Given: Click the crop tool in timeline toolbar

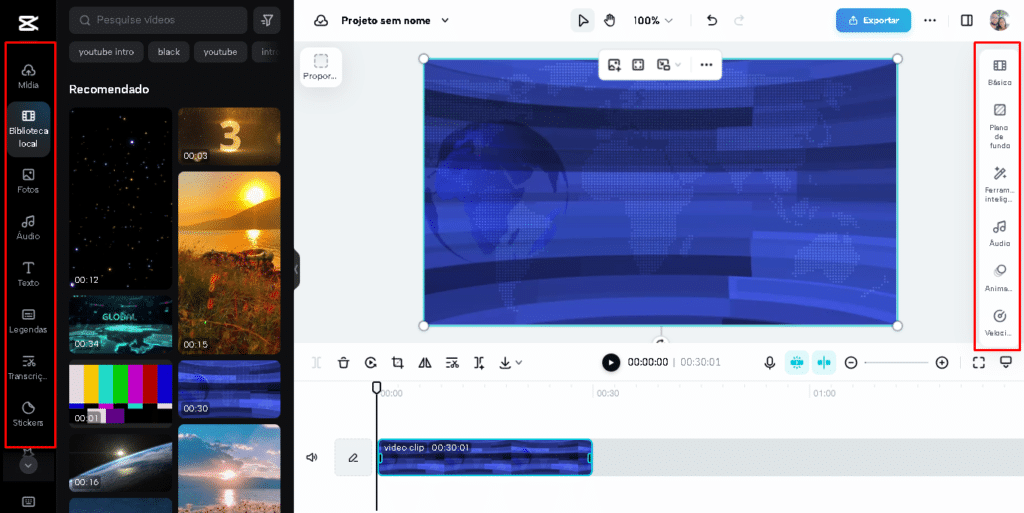Looking at the screenshot, I should 397,362.
